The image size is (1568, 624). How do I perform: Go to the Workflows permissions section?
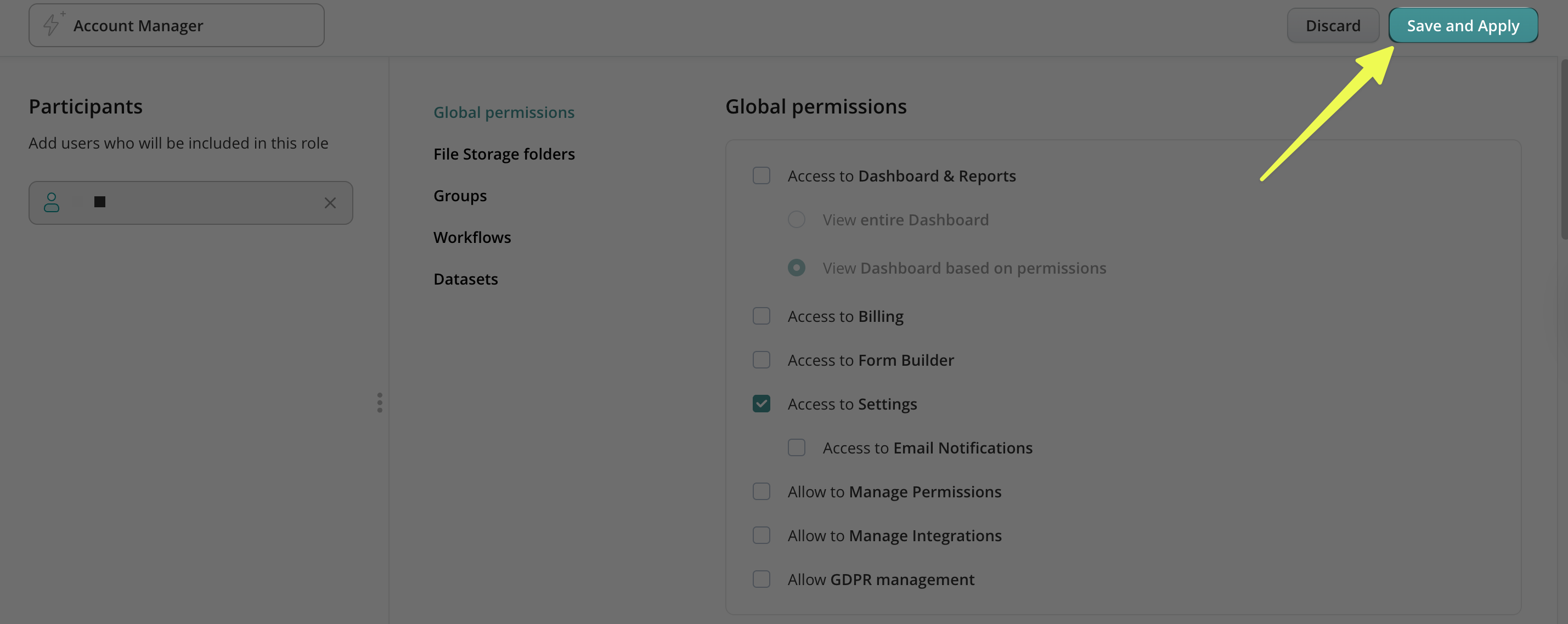click(x=472, y=237)
